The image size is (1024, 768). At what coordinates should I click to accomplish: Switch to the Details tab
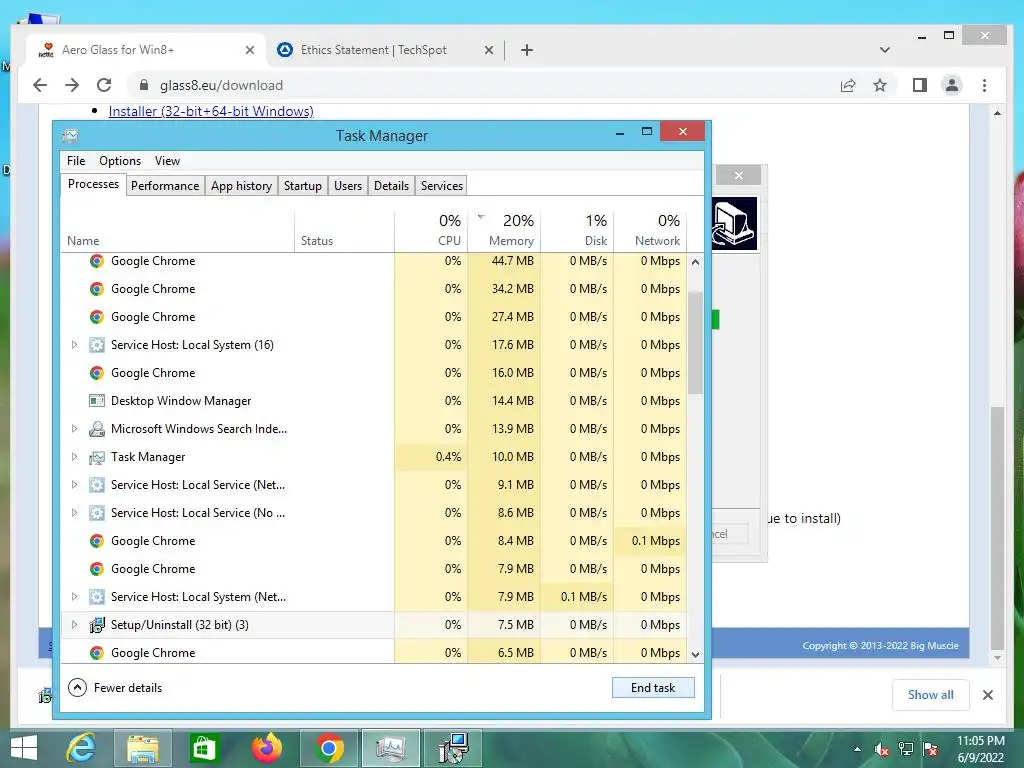coord(391,185)
